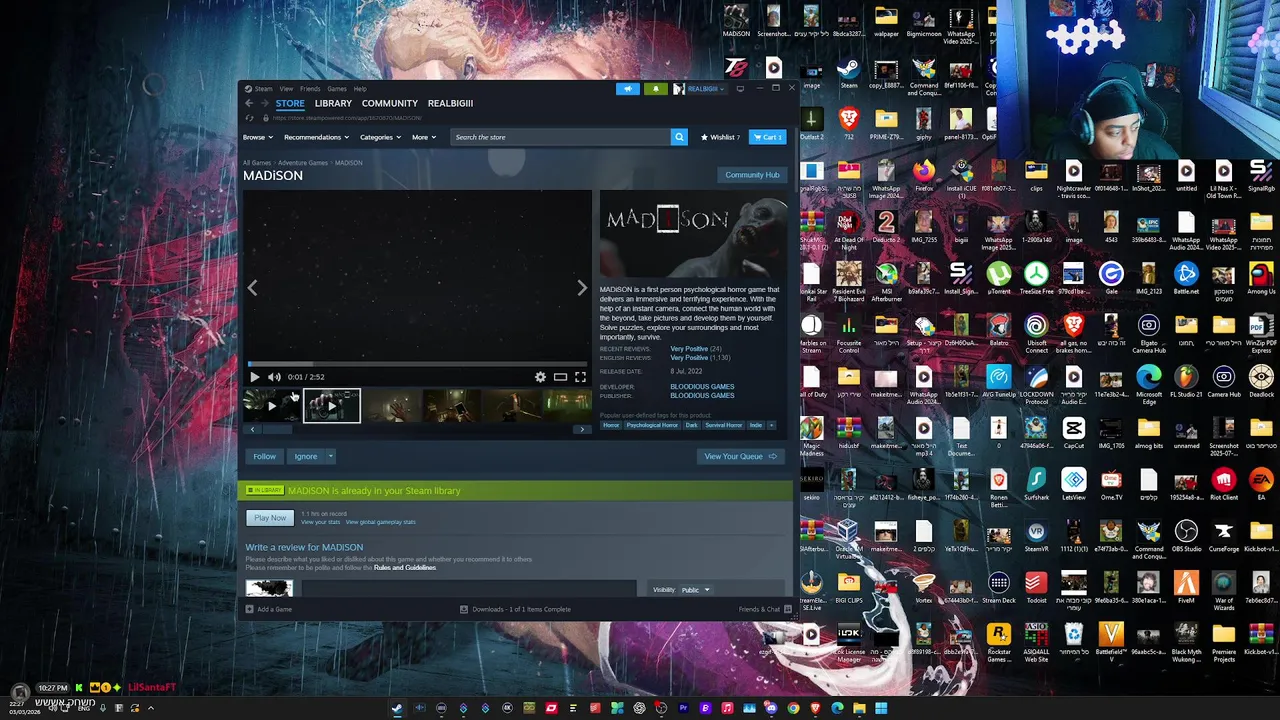Open the Visibility Public dropdown
Viewport: 1280px width, 720px height.
(696, 590)
